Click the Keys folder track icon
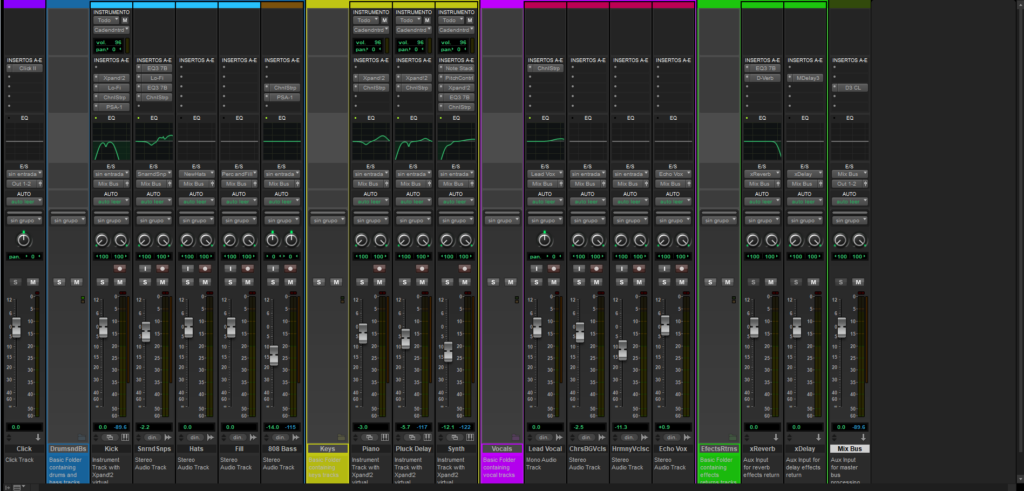1024x491 pixels. 341,437
